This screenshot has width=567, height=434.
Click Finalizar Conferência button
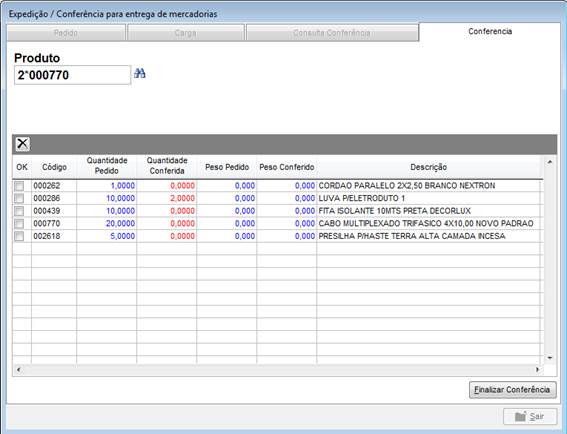coord(512,390)
